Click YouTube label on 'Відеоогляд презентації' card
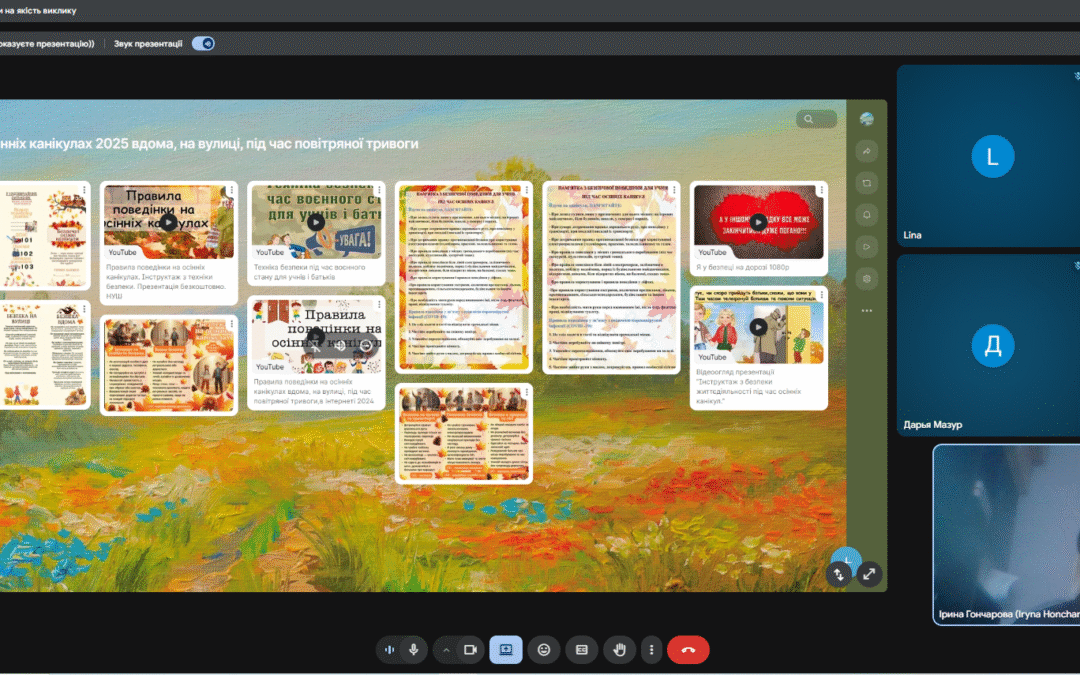 pos(712,357)
